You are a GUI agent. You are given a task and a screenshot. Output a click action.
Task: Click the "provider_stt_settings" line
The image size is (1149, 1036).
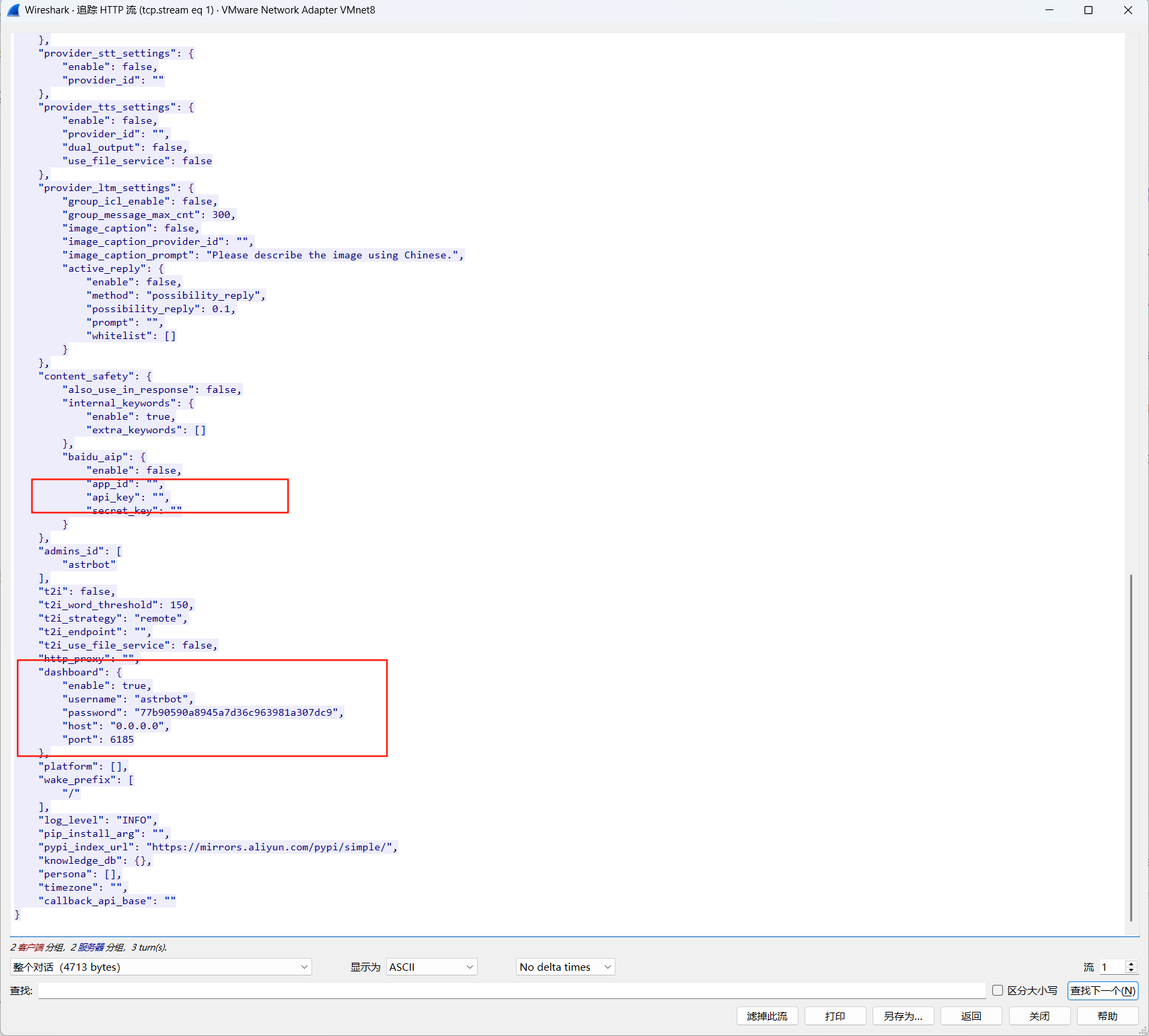coord(116,53)
